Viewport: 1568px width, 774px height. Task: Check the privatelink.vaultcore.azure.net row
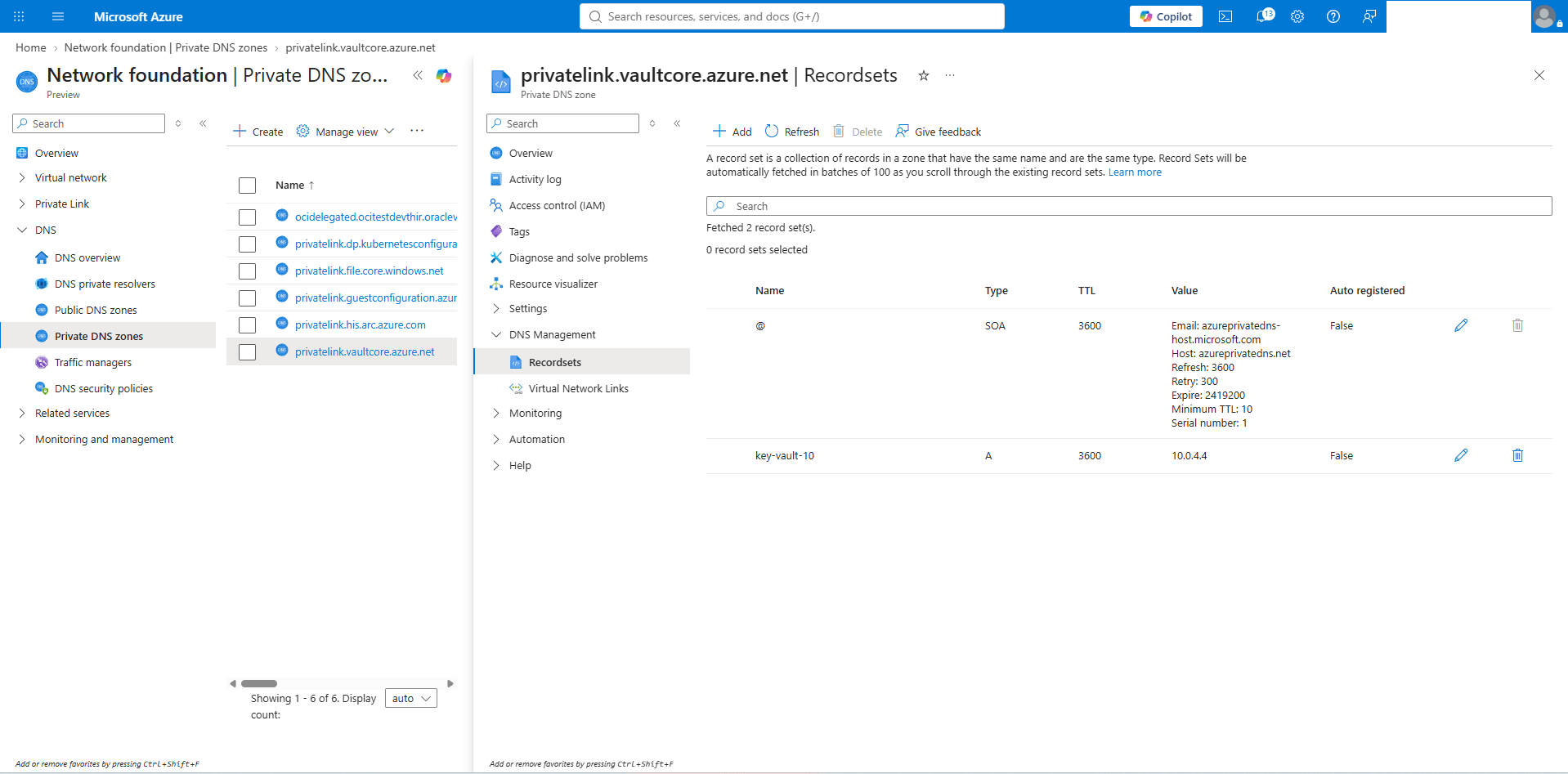247,351
